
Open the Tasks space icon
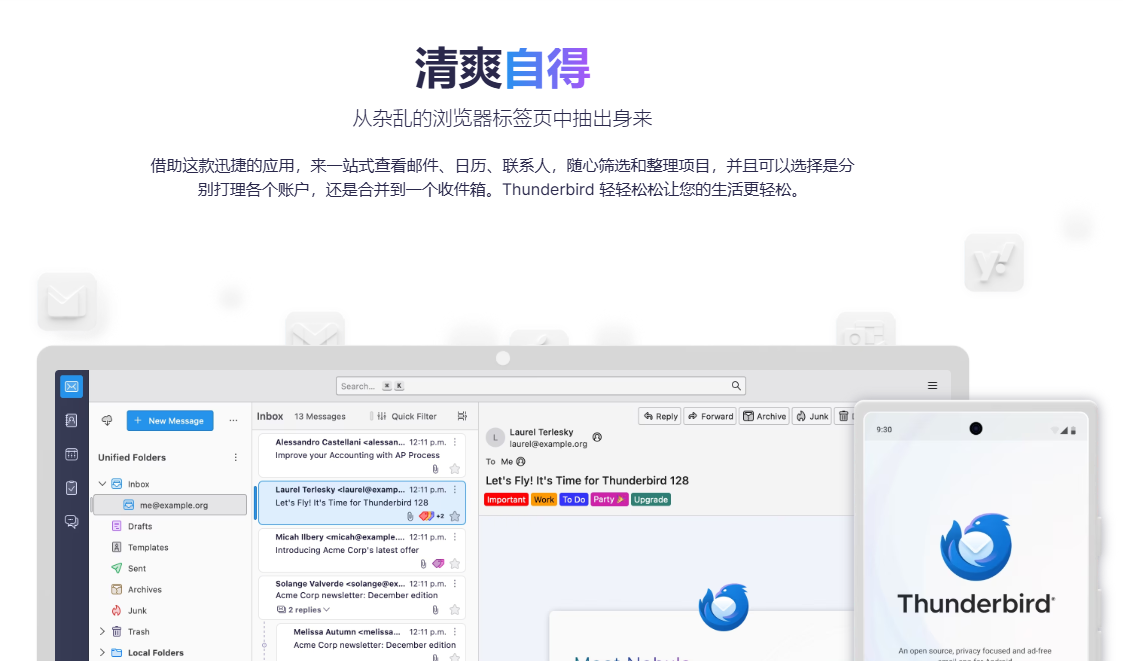(72, 488)
